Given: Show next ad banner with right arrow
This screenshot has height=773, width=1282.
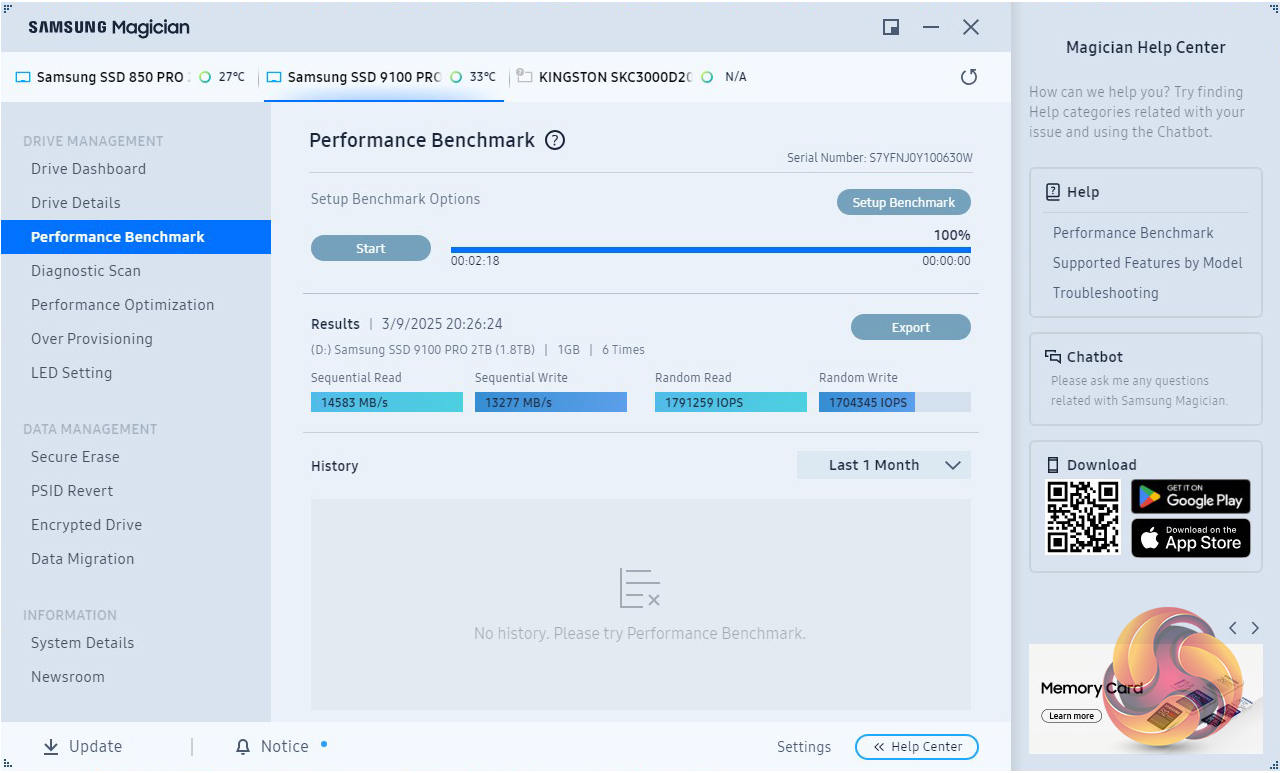Looking at the screenshot, I should click(x=1255, y=628).
